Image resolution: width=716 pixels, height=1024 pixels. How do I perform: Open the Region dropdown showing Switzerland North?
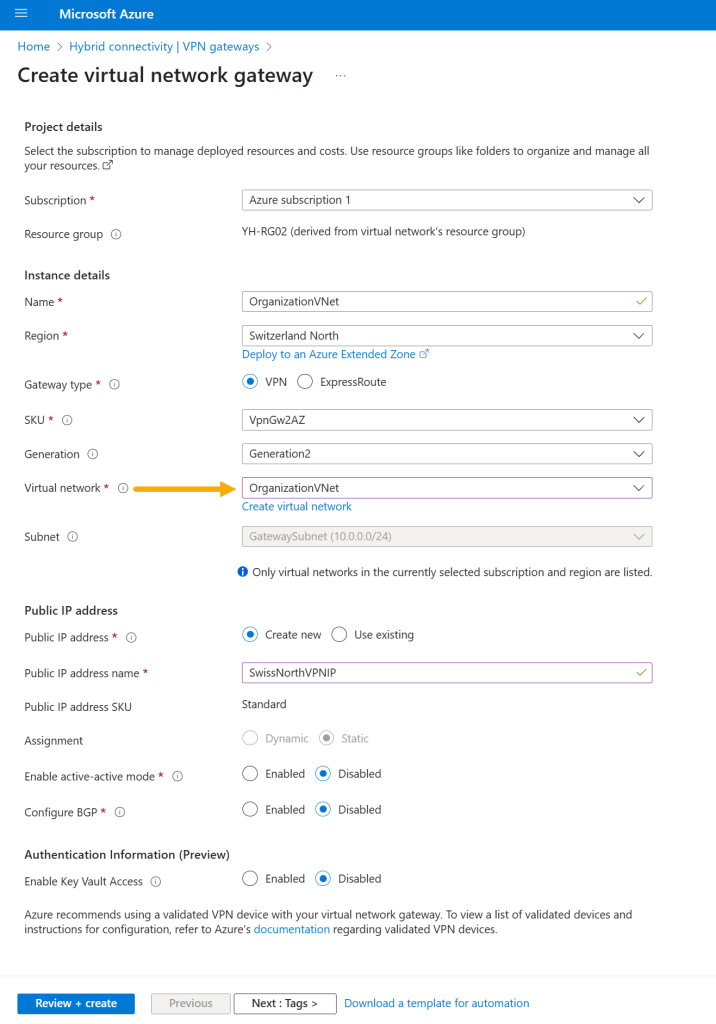pos(447,336)
